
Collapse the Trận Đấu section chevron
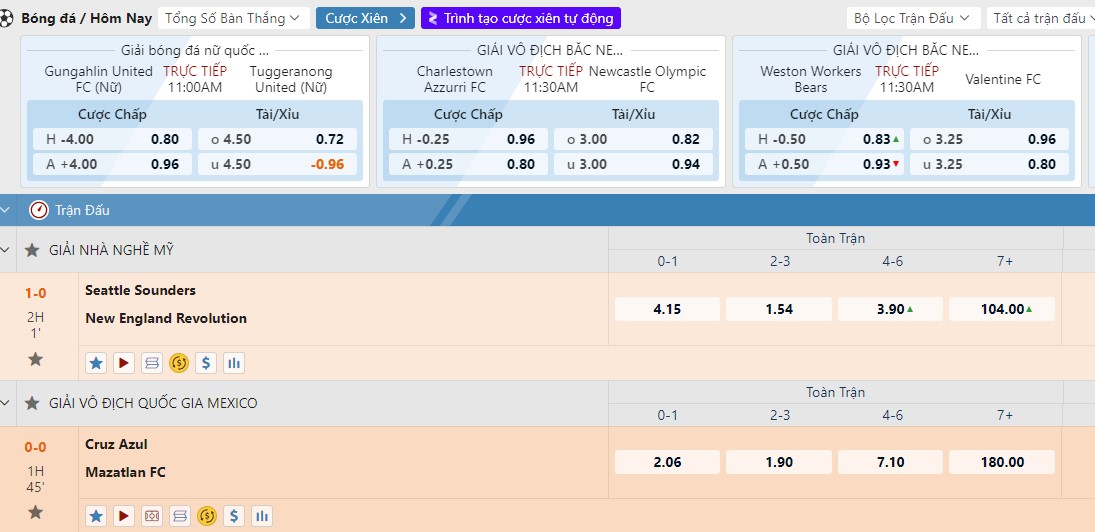click(x=7, y=210)
